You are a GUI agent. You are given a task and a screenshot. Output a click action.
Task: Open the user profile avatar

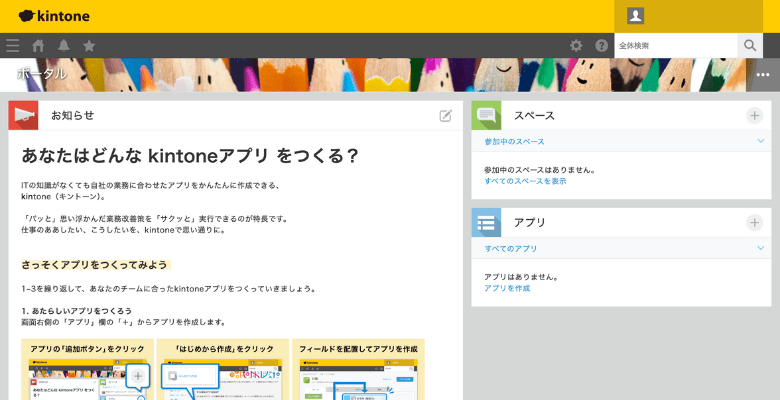pyautogui.click(x=635, y=16)
